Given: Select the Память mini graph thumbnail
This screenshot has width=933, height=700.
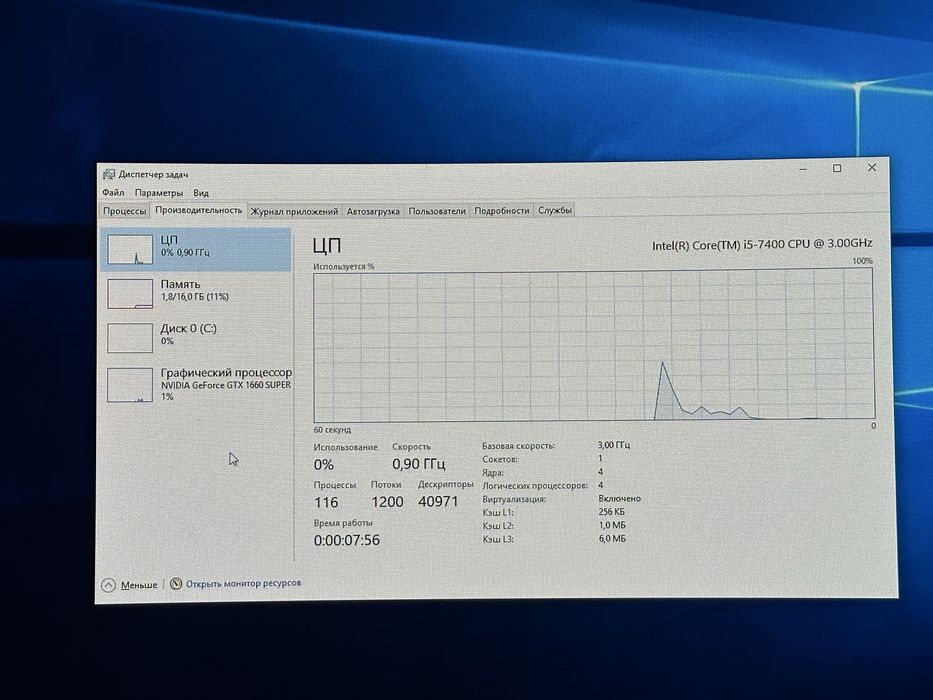Looking at the screenshot, I should click(x=130, y=293).
